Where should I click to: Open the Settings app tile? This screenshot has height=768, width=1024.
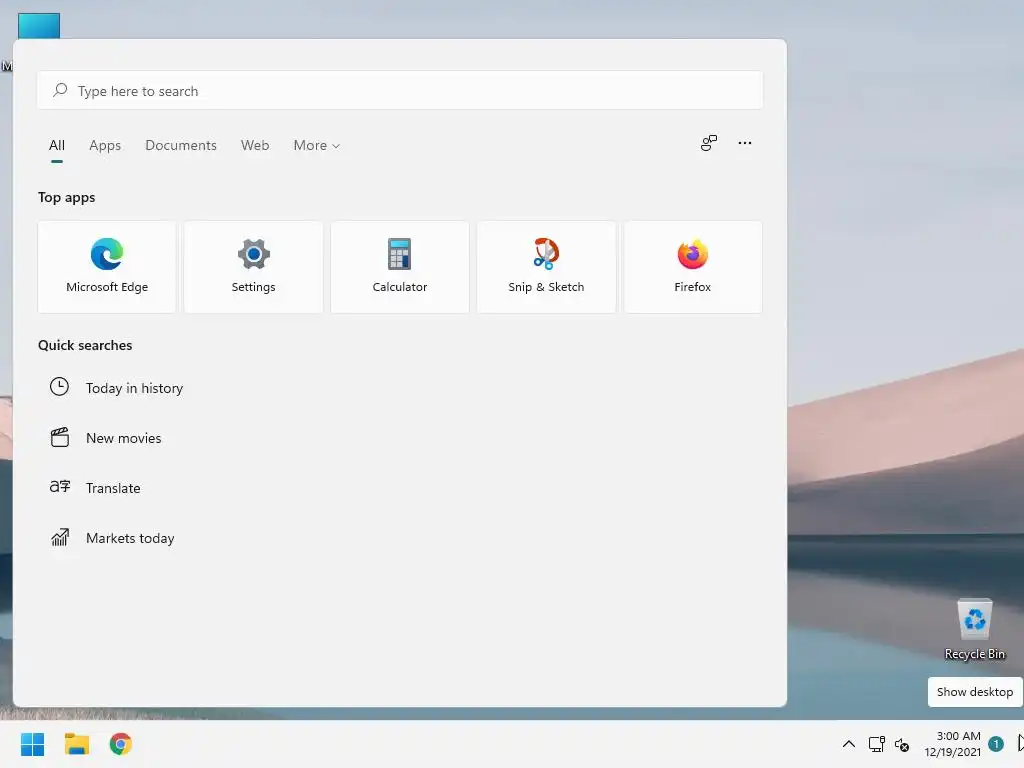click(253, 266)
